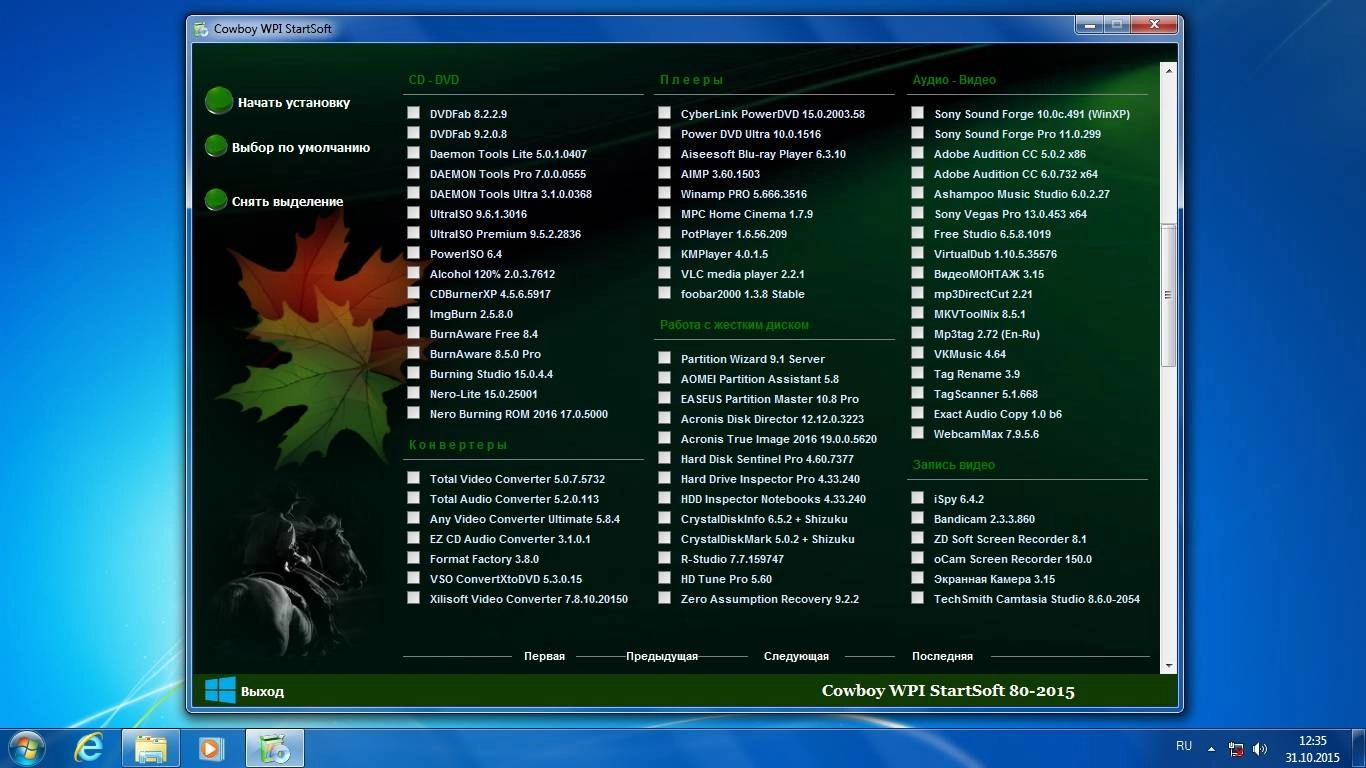Click the Cowboy WPI title bar icon
Image resolution: width=1366 pixels, height=768 pixels.
[x=202, y=28]
